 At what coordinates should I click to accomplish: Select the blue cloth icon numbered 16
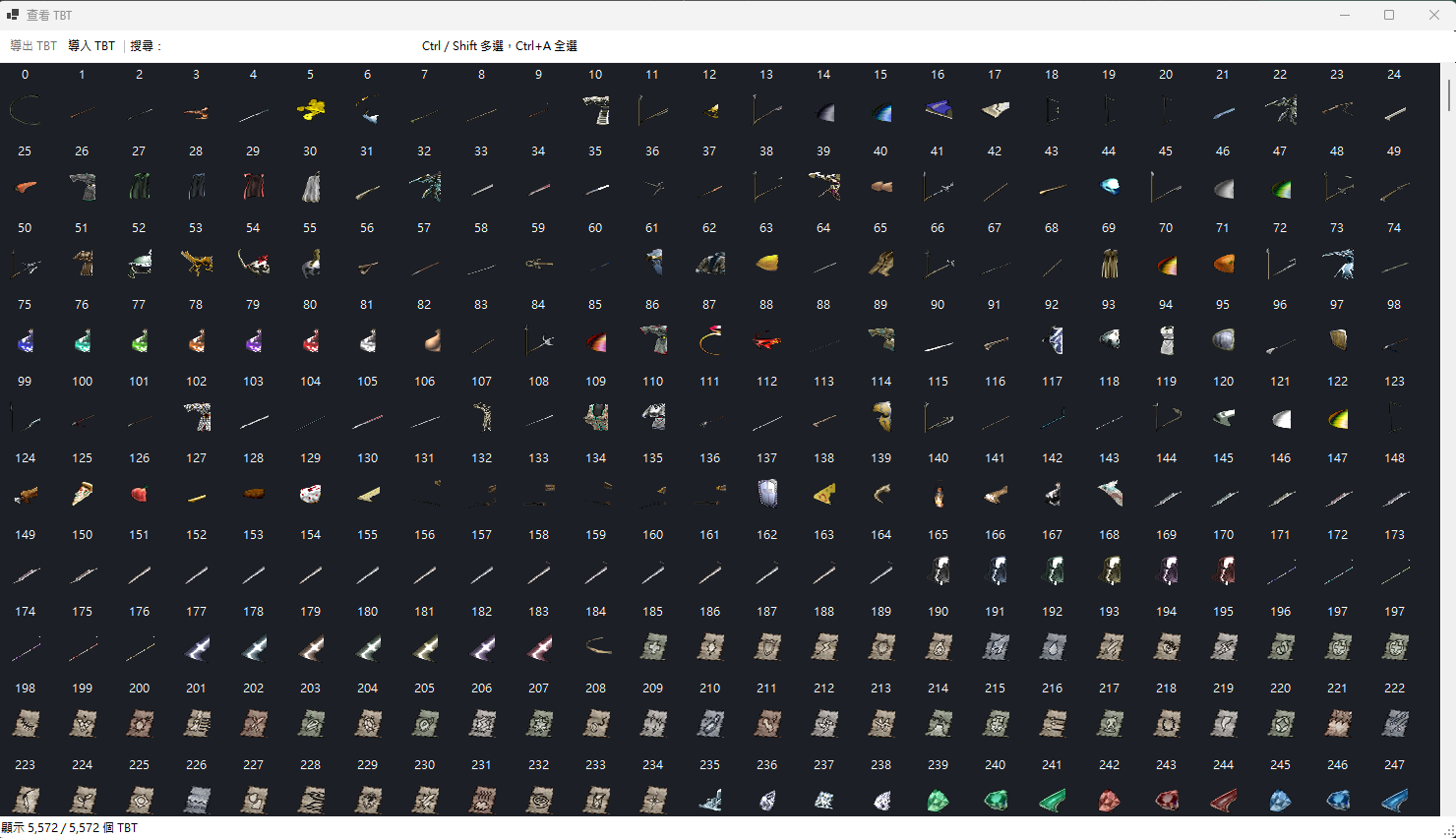coord(939,110)
